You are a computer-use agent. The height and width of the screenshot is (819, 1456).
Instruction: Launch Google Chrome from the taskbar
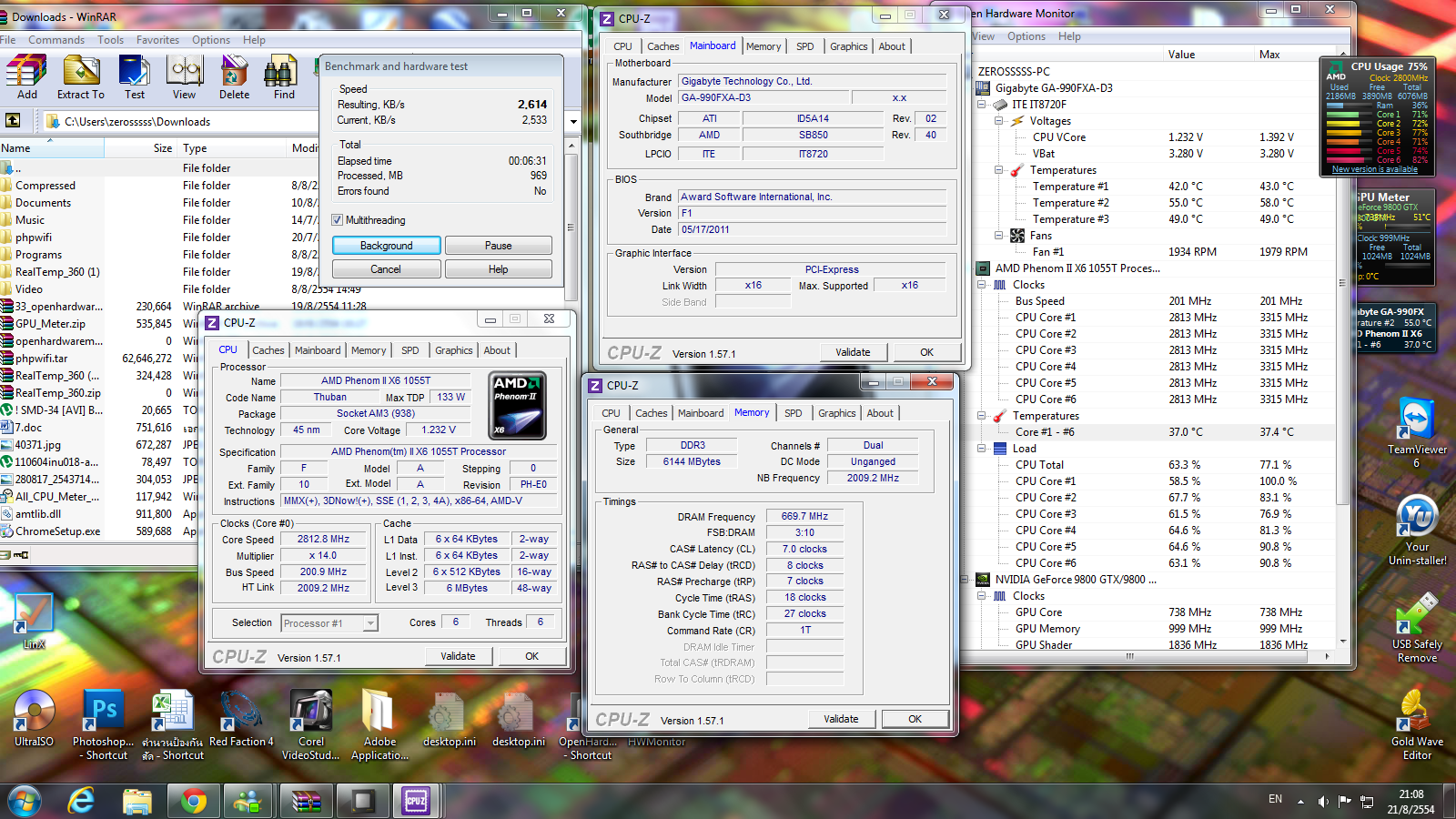[x=193, y=801]
